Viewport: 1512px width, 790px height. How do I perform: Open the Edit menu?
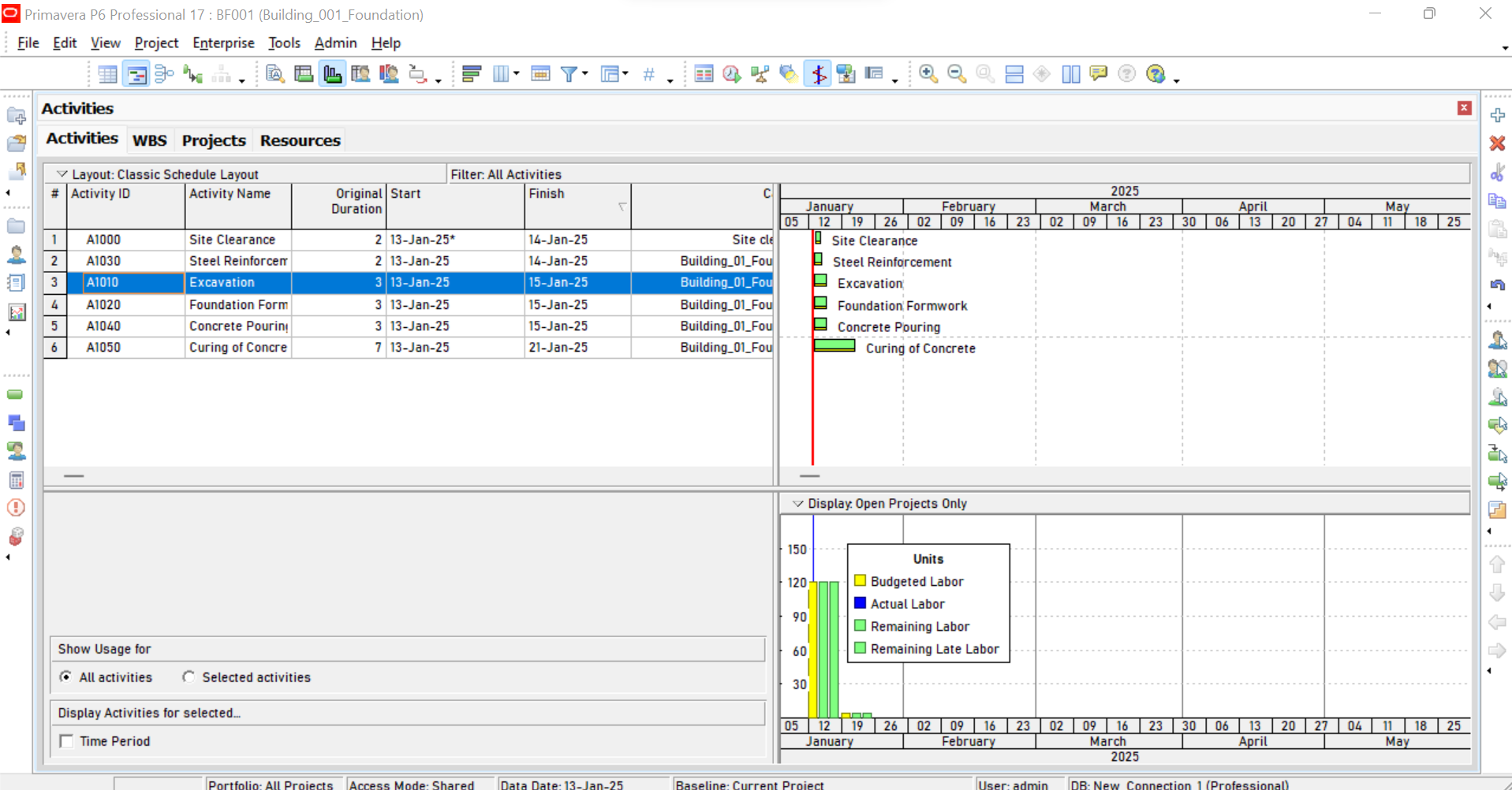click(x=65, y=43)
